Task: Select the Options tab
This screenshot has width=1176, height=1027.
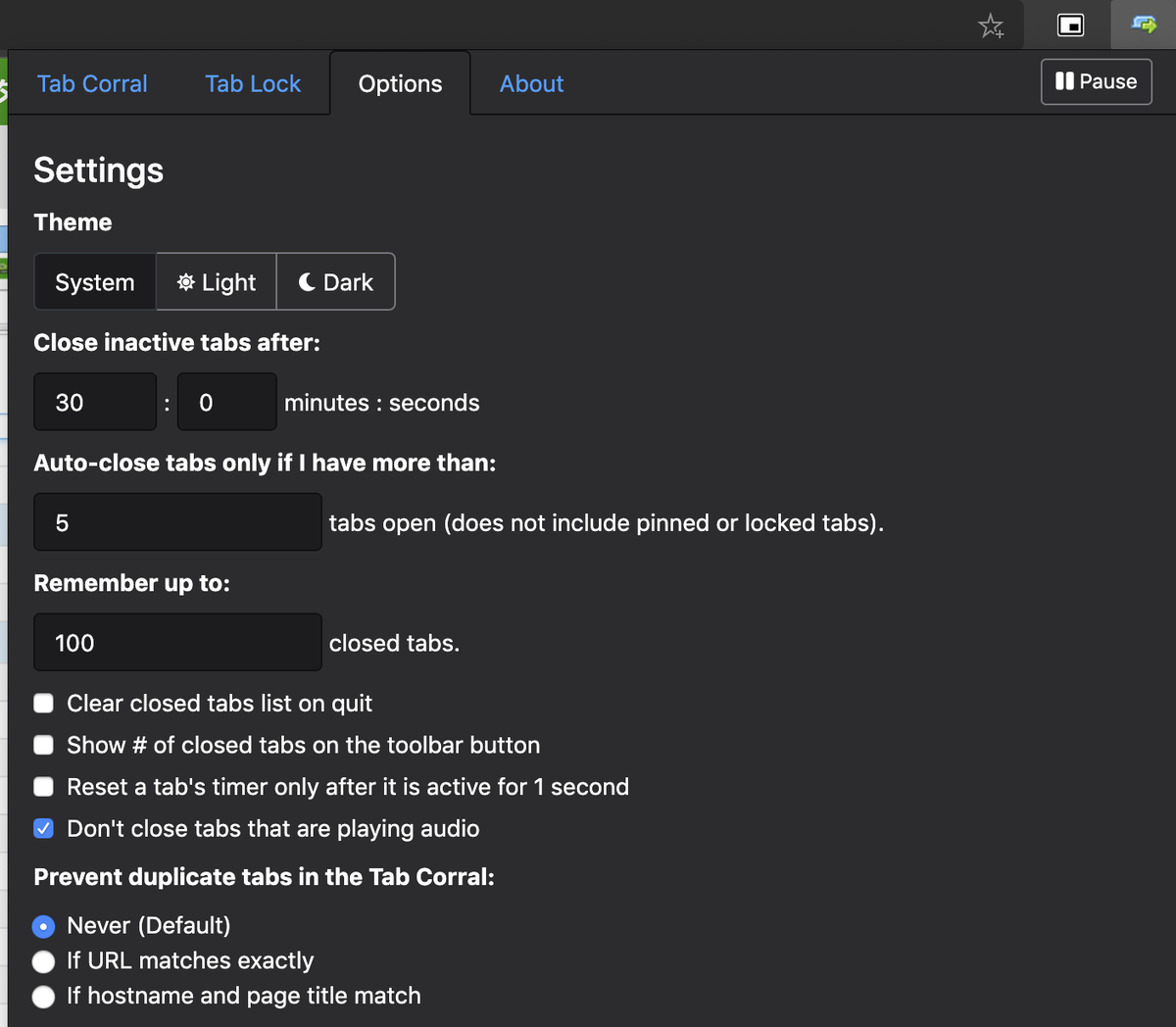Action: (400, 84)
